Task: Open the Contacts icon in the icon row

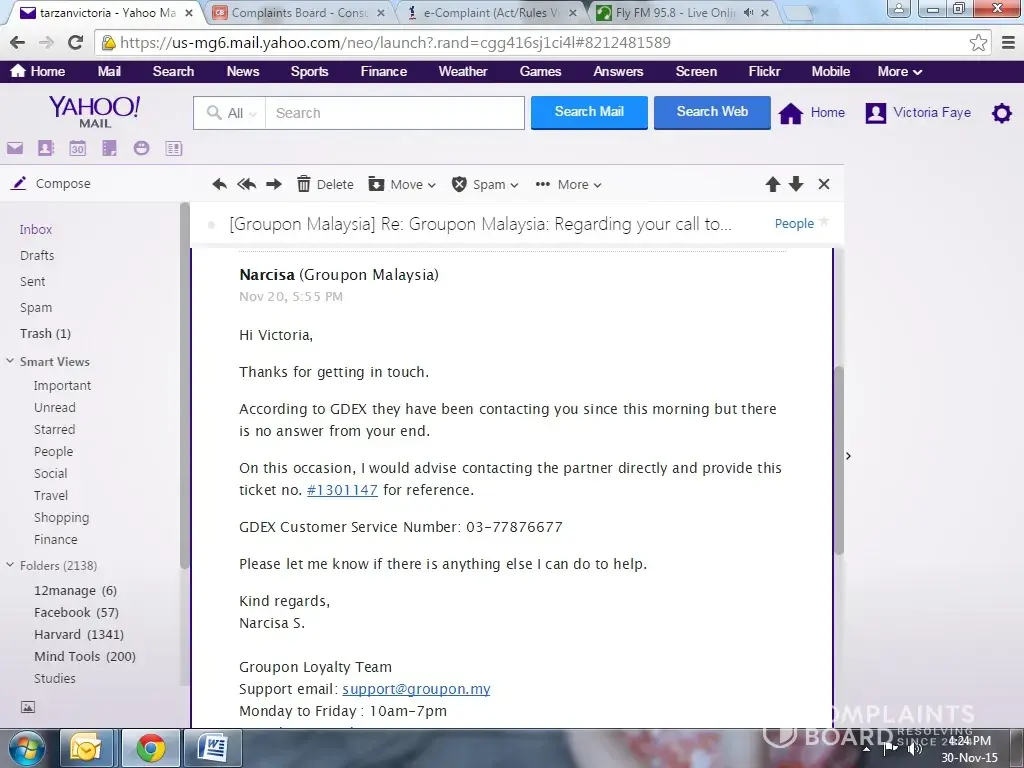Action: pos(46,149)
